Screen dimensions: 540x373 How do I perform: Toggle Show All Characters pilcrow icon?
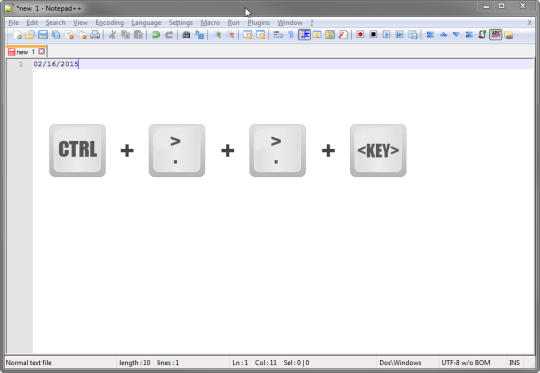tap(291, 35)
